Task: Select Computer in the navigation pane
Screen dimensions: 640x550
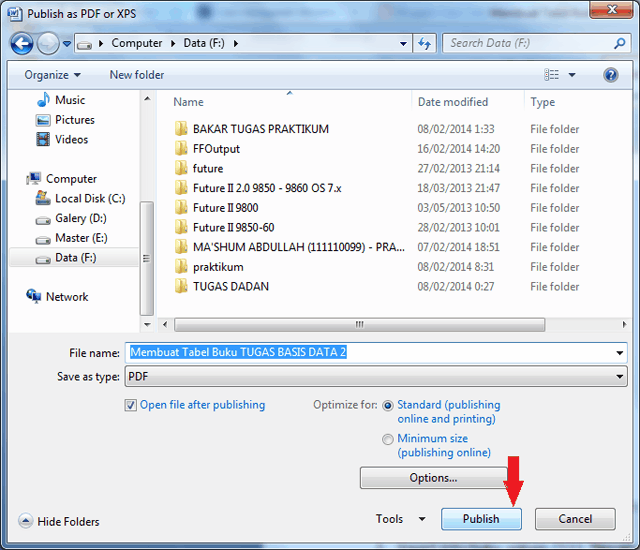Action: 71,179
